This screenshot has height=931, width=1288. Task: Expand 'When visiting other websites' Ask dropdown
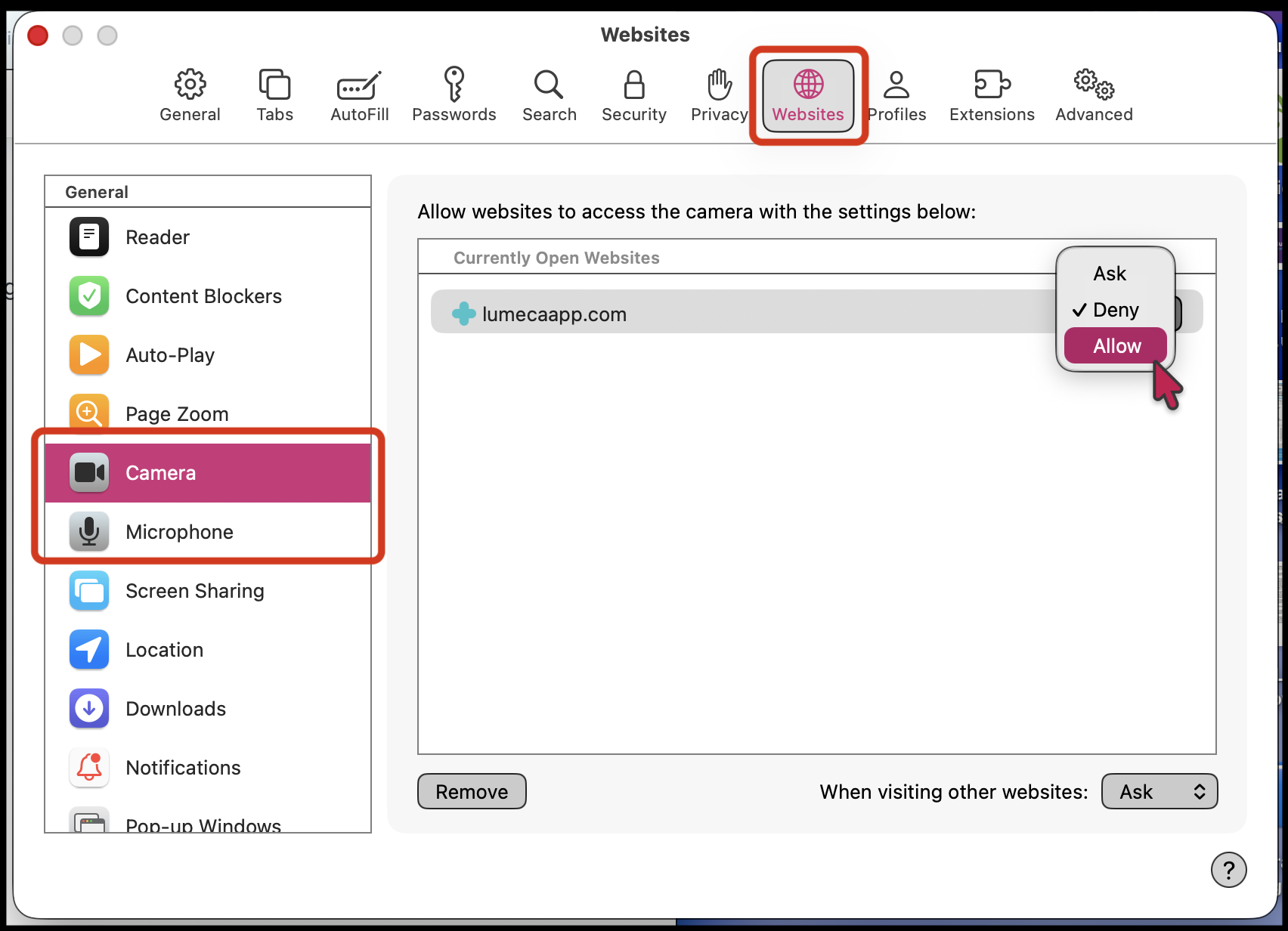[1160, 791]
